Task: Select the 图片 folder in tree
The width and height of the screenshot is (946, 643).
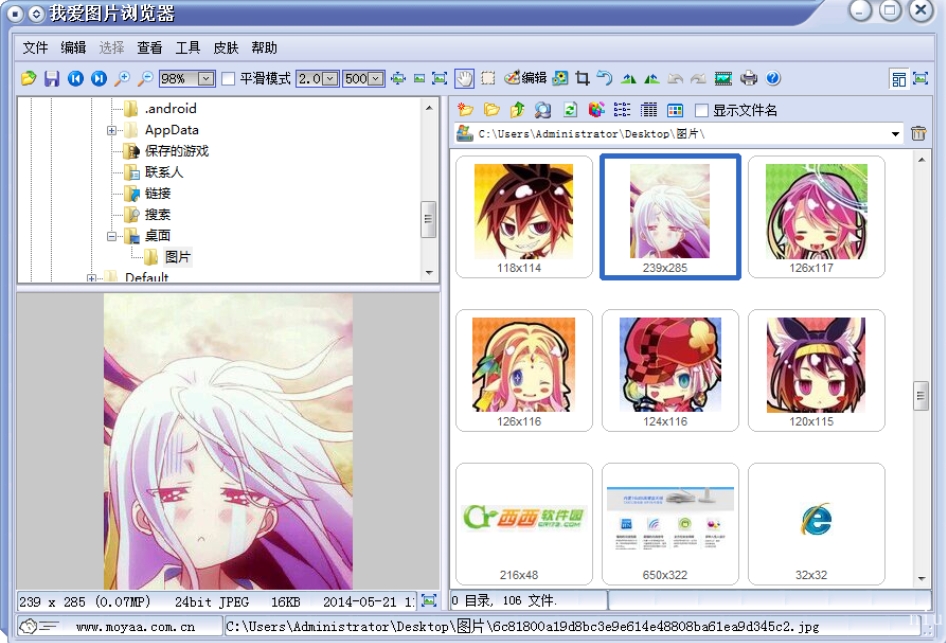Action: [x=177, y=258]
